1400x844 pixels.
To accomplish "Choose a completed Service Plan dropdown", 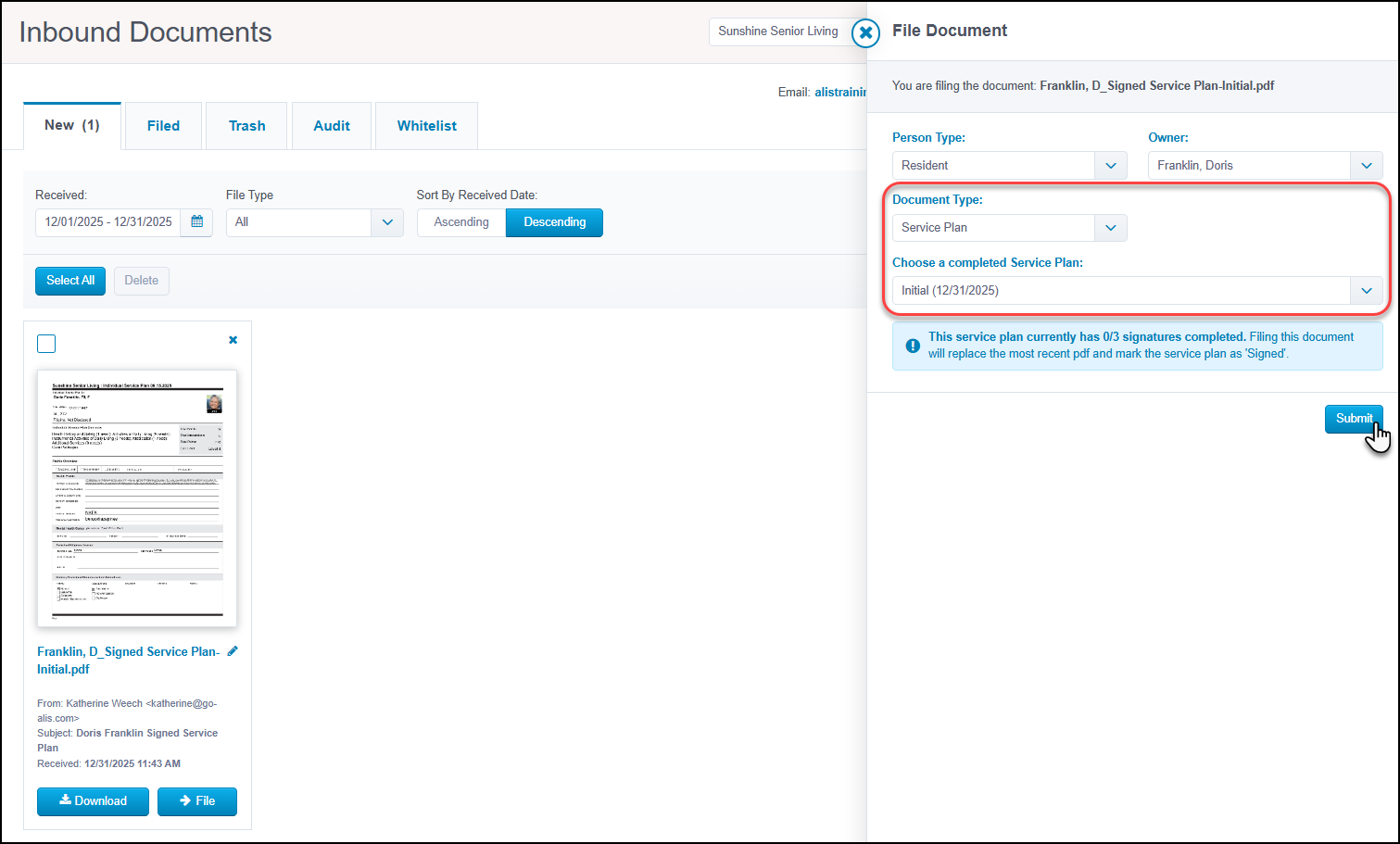I will pos(1366,291).
